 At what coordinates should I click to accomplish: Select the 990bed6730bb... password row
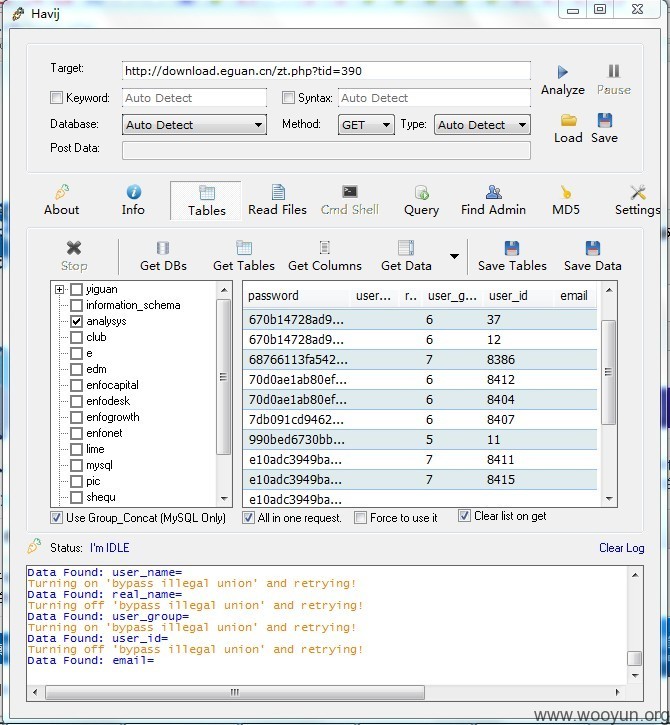click(x=420, y=440)
